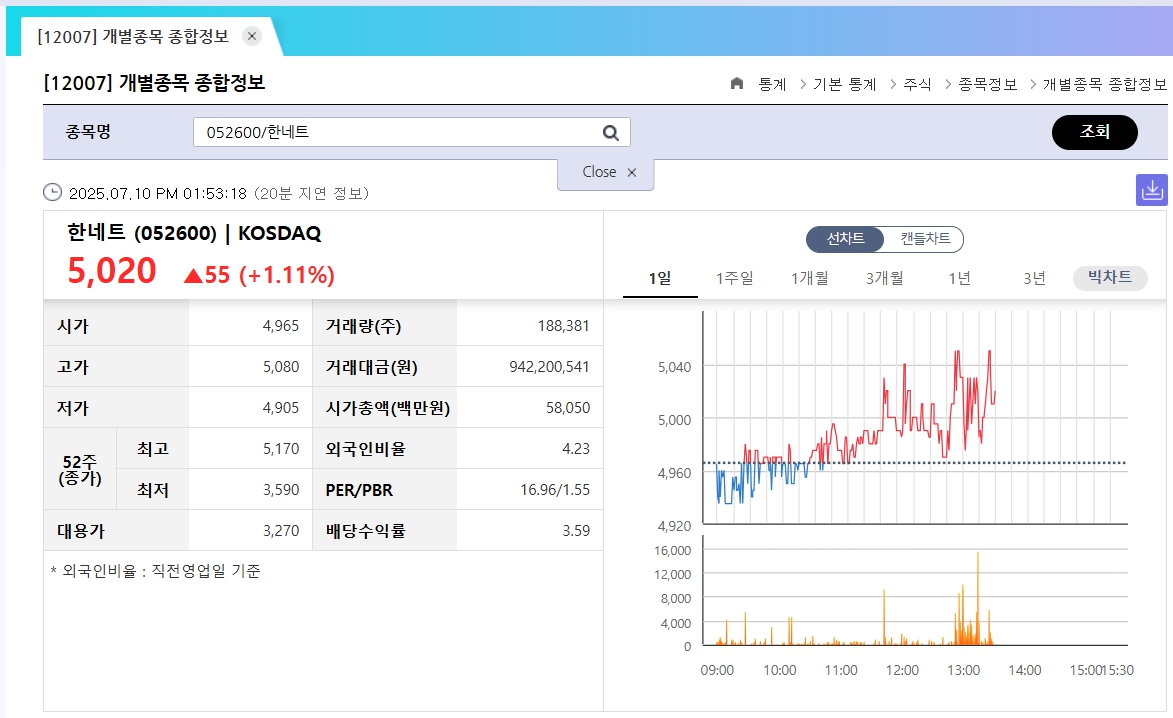Open the 종목정보 breadcrumb link
Viewport: 1173px width, 718px height.
pos(987,85)
